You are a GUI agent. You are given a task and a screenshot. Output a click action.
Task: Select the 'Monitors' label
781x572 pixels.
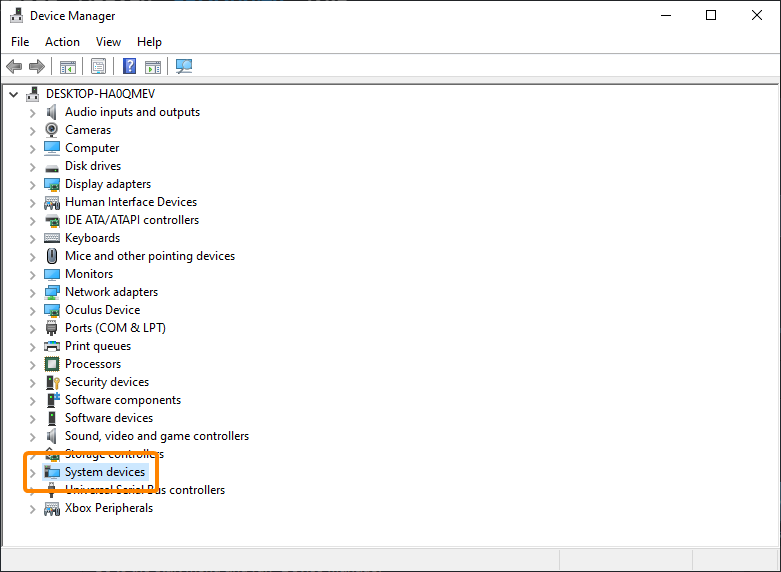click(x=89, y=274)
